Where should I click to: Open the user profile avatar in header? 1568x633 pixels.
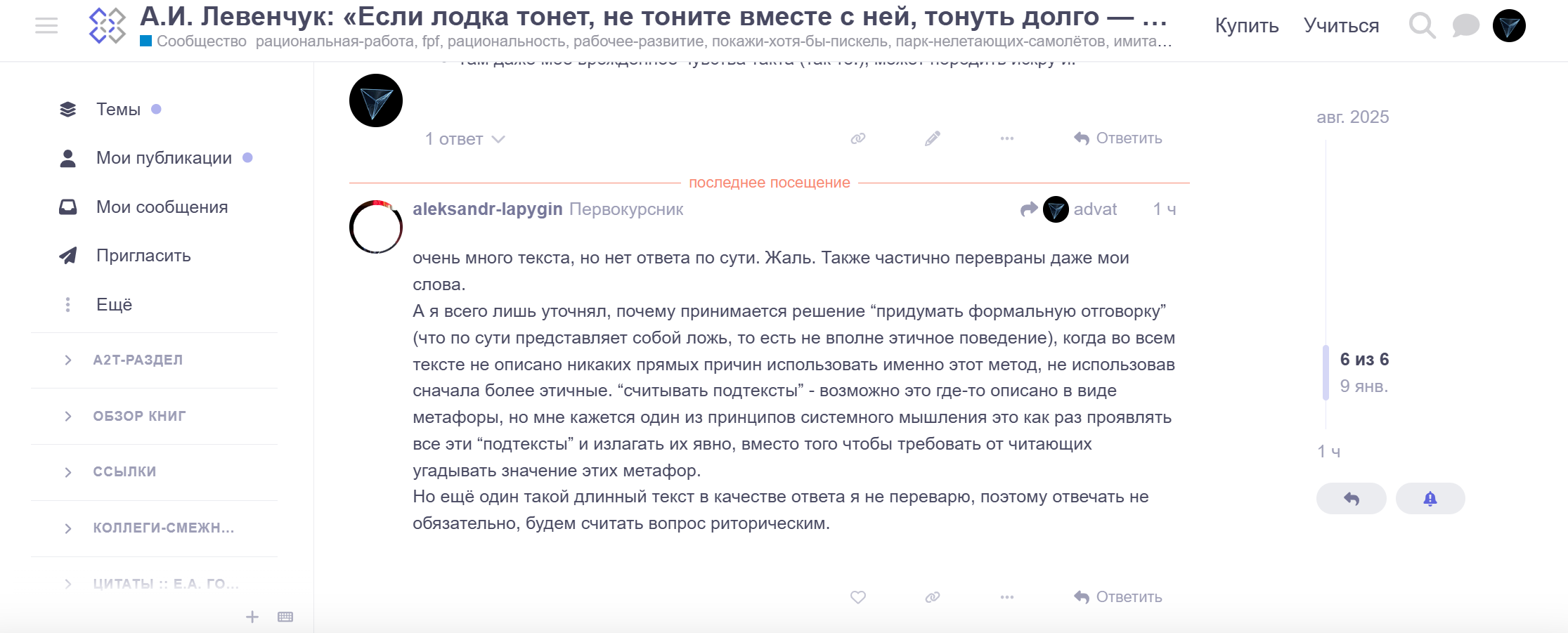(x=1509, y=26)
